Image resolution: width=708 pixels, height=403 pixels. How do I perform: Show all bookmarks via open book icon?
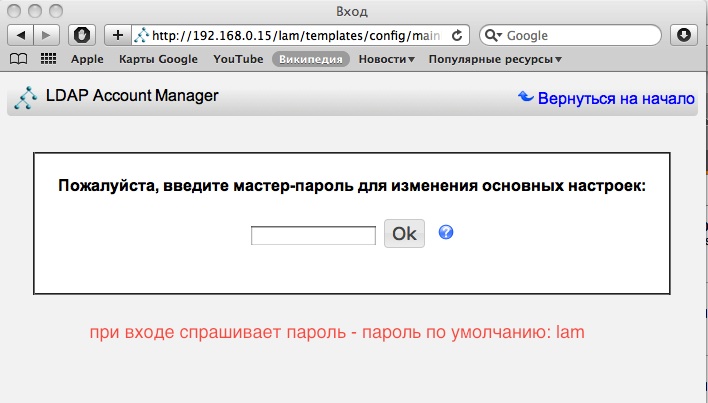tap(18, 59)
